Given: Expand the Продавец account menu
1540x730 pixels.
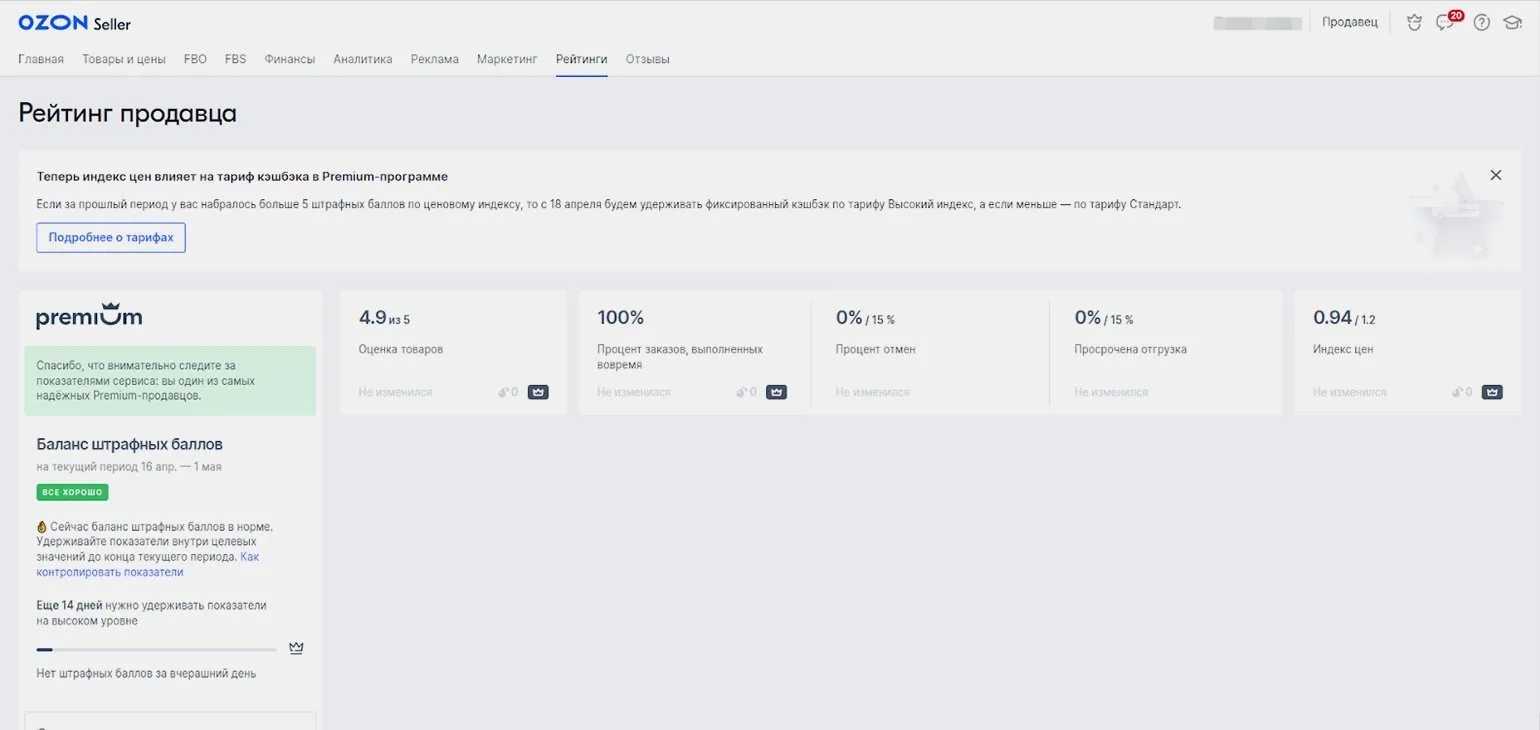Looking at the screenshot, I should (1350, 22).
